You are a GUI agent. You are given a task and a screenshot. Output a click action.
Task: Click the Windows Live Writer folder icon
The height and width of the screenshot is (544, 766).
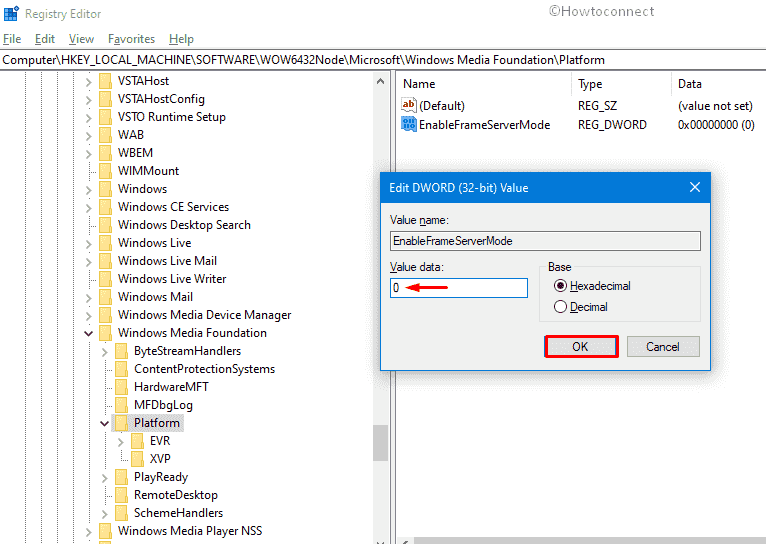click(x=105, y=279)
